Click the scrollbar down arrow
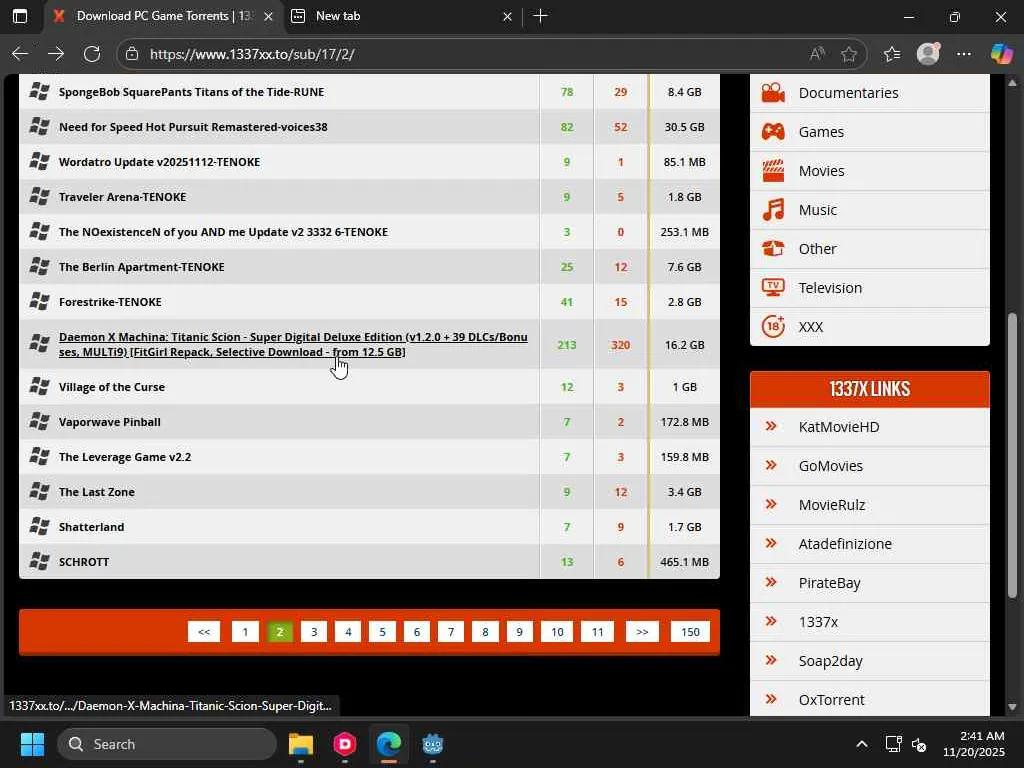 click(x=1012, y=707)
